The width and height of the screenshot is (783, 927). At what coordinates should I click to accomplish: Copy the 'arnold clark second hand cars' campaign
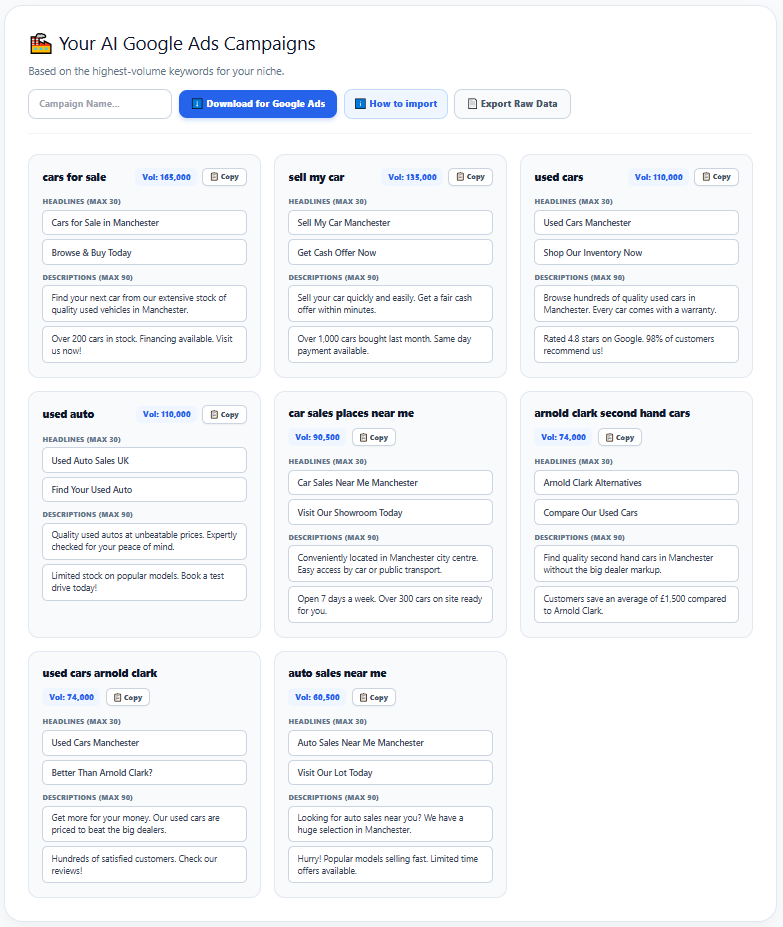(620, 437)
